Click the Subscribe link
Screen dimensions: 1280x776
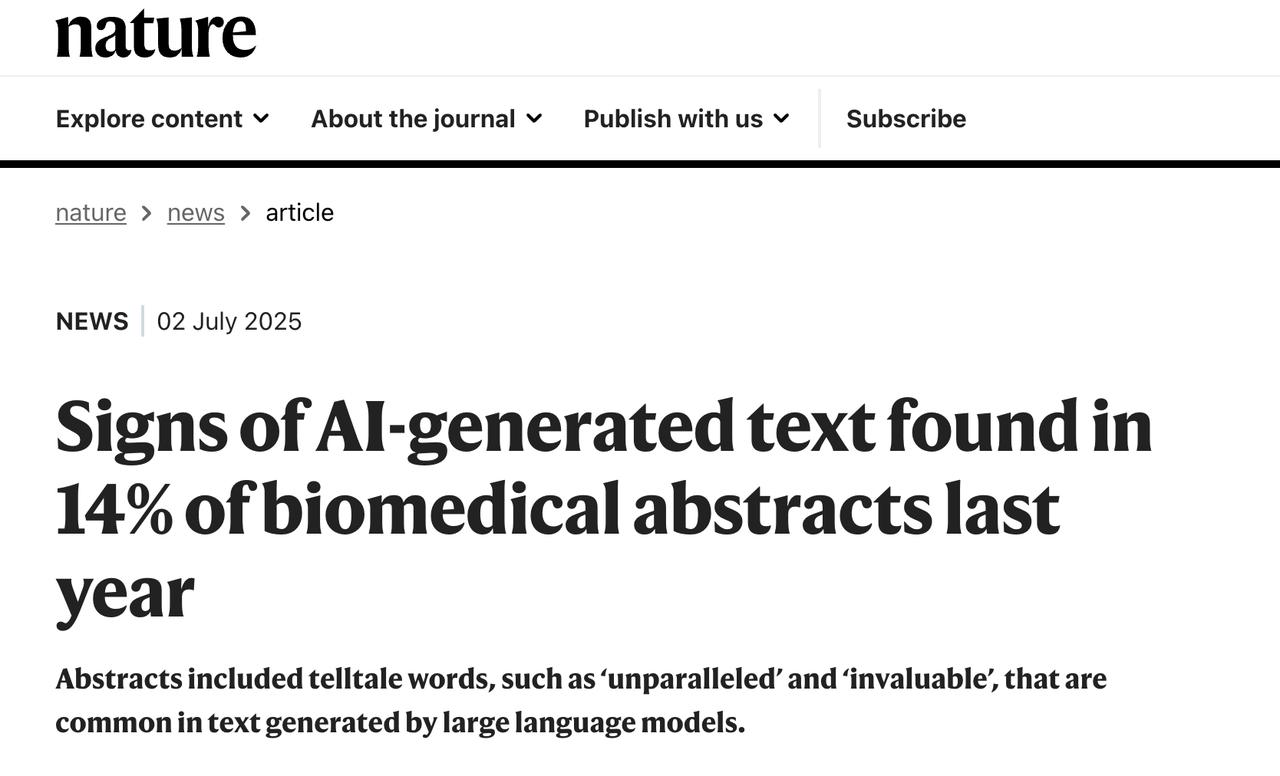point(906,119)
